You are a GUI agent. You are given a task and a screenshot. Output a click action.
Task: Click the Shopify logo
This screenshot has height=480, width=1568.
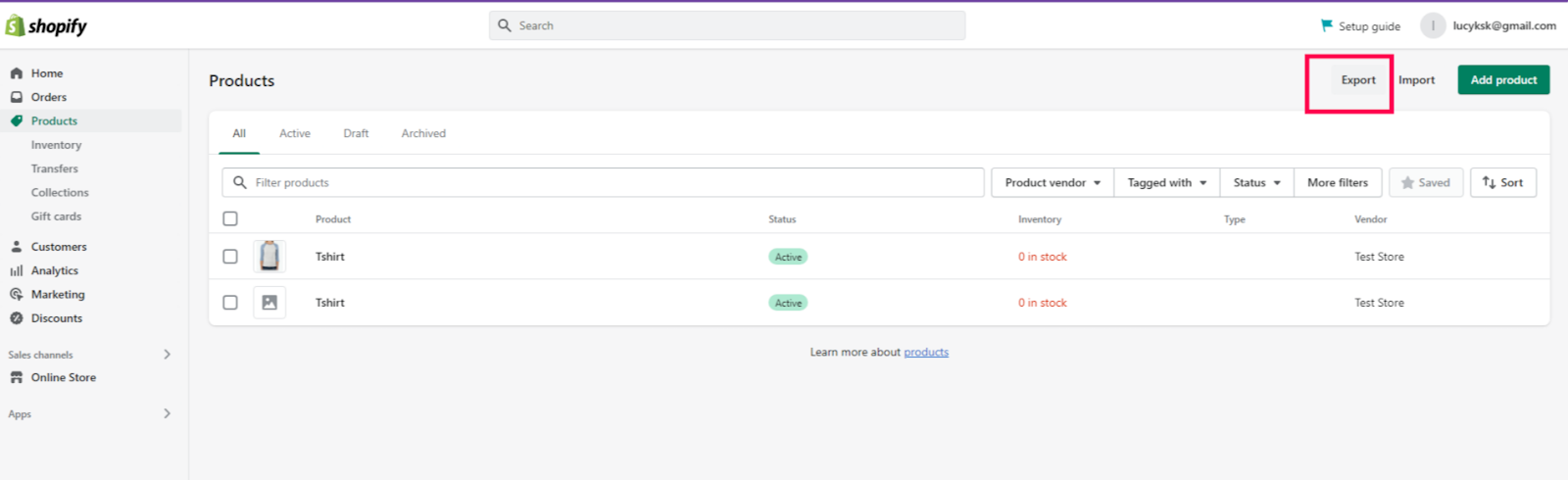pos(46,26)
